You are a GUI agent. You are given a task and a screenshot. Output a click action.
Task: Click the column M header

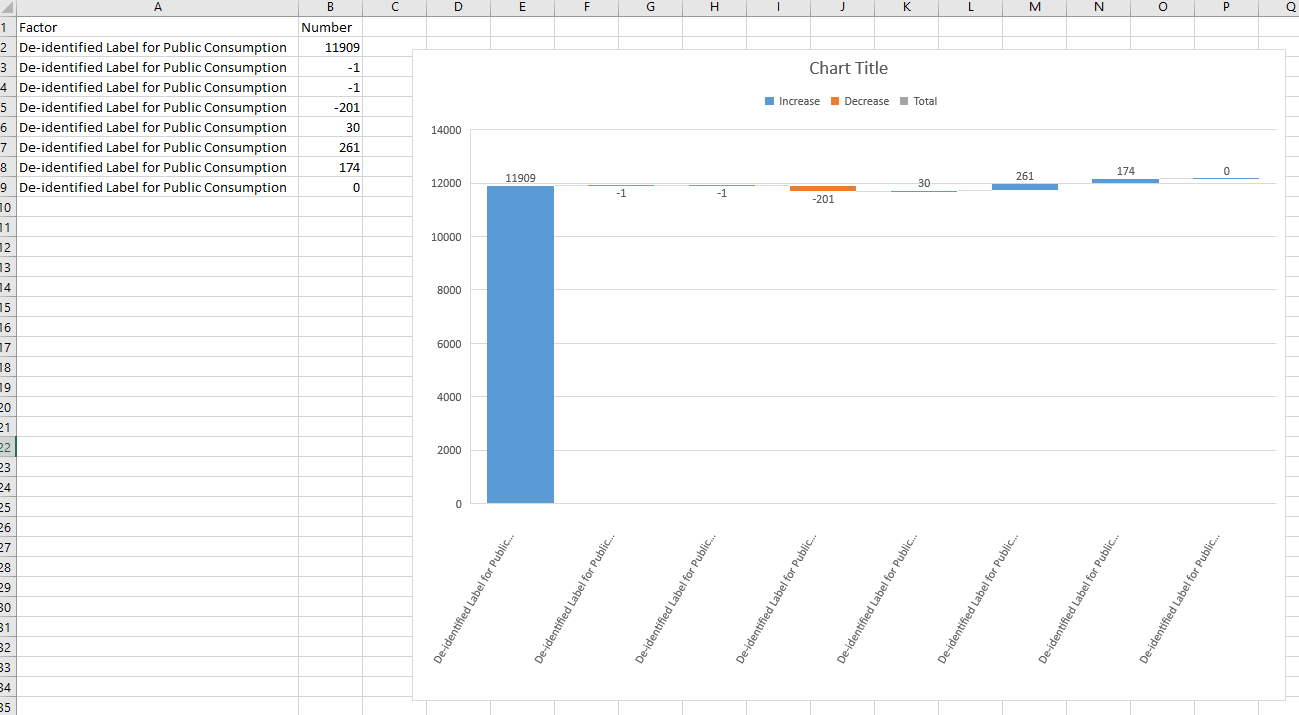[1034, 8]
